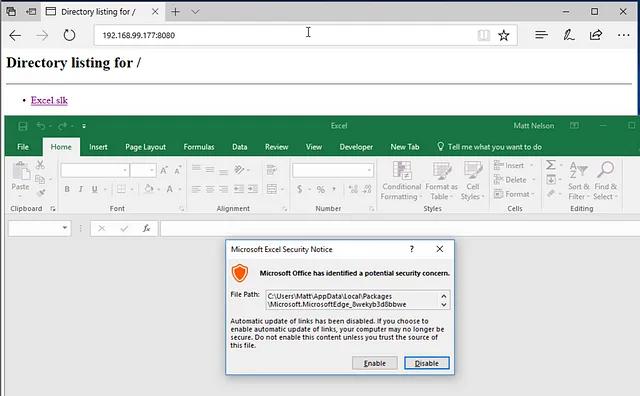Click the Wrap Text icon
Viewport: 640px width, 396px height.
tap(271, 170)
